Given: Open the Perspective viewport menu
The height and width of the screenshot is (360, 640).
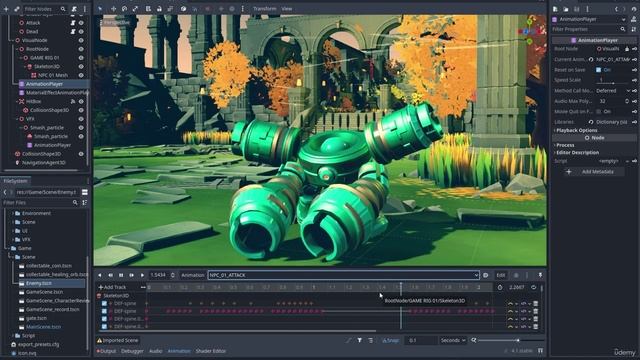Looking at the screenshot, I should (115, 23).
